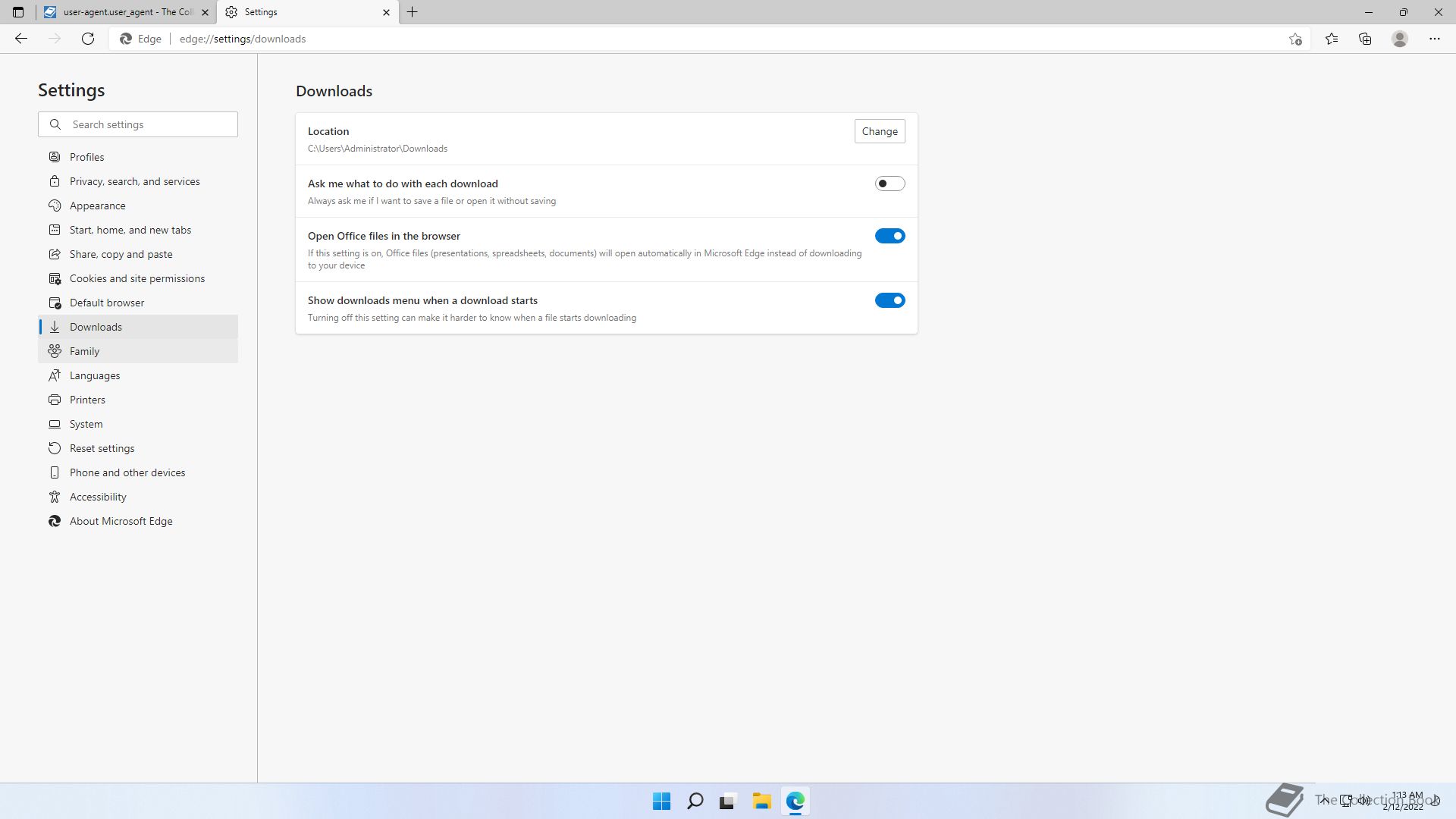
Task: Open the vertical tabs actions menu icon
Action: point(18,12)
